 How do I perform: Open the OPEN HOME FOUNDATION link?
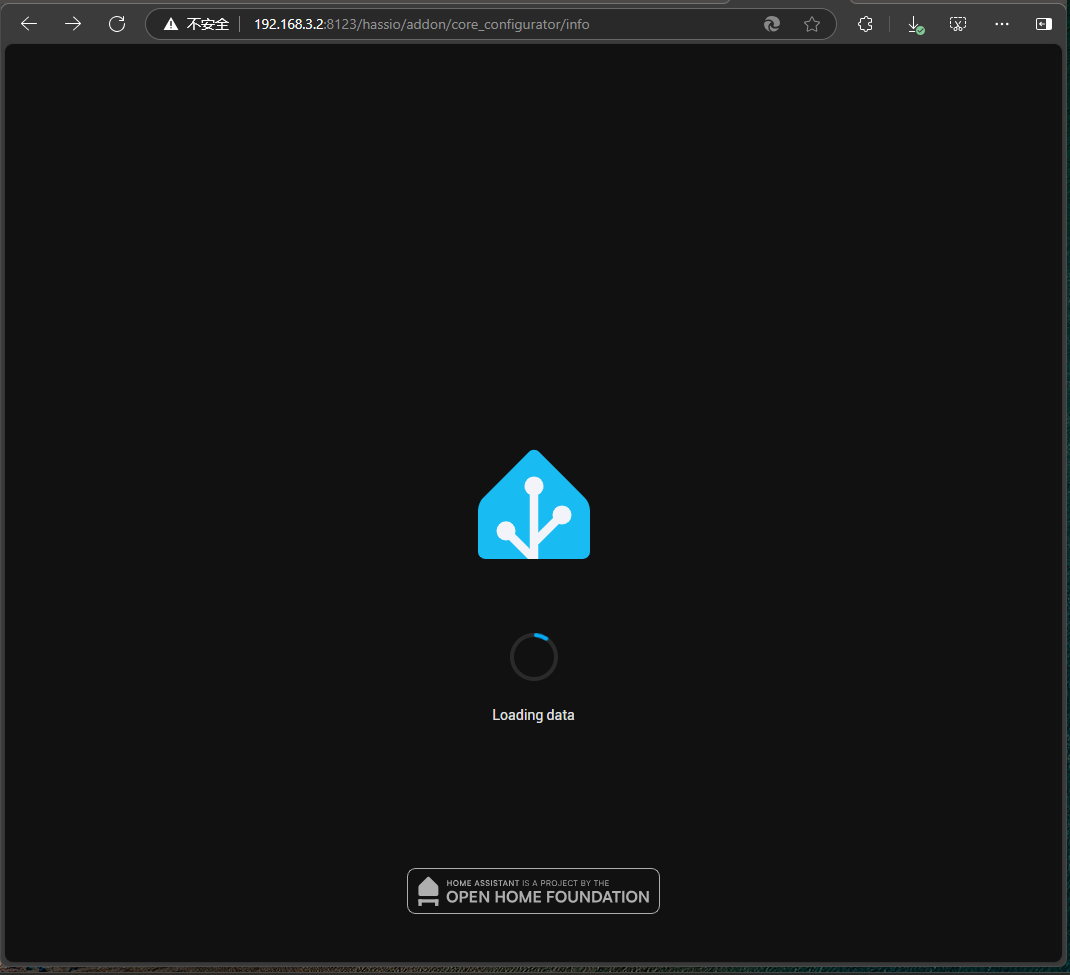click(547, 897)
